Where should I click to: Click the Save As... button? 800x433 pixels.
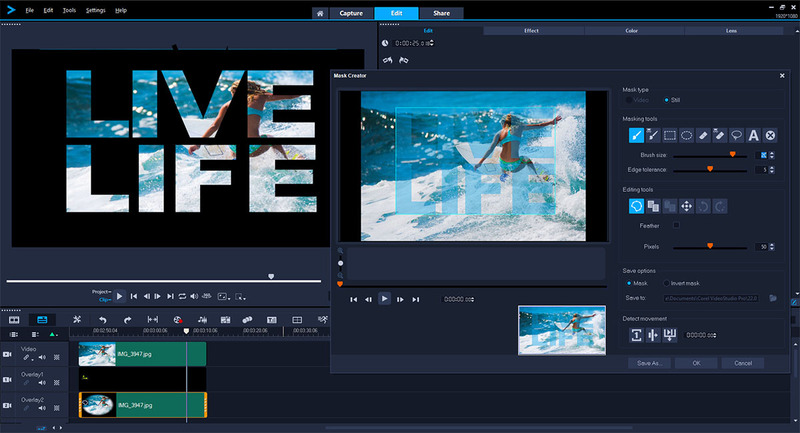(x=649, y=363)
